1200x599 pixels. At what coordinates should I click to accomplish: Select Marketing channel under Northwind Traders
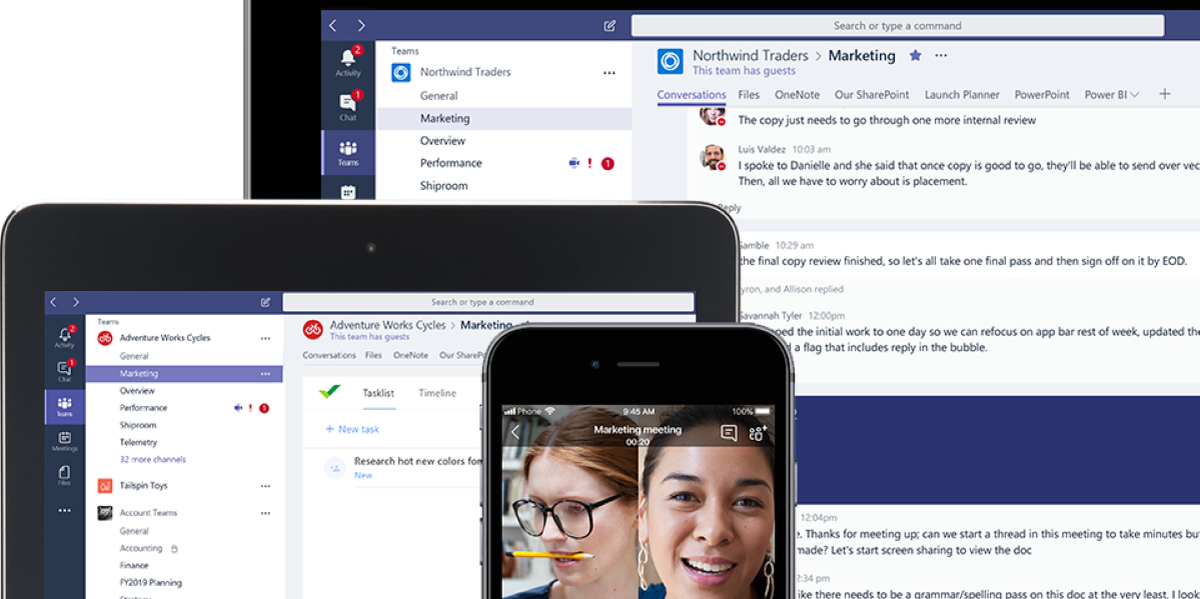pos(504,118)
